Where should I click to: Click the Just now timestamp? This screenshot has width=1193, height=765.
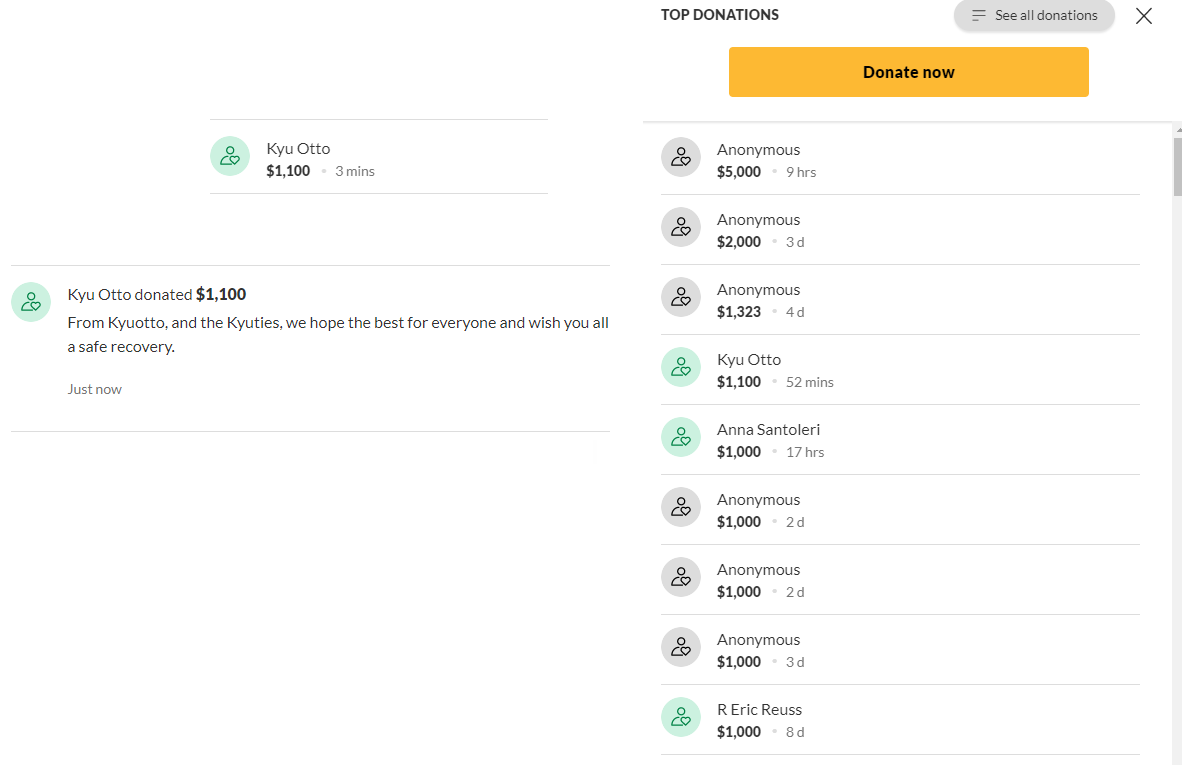click(x=94, y=389)
